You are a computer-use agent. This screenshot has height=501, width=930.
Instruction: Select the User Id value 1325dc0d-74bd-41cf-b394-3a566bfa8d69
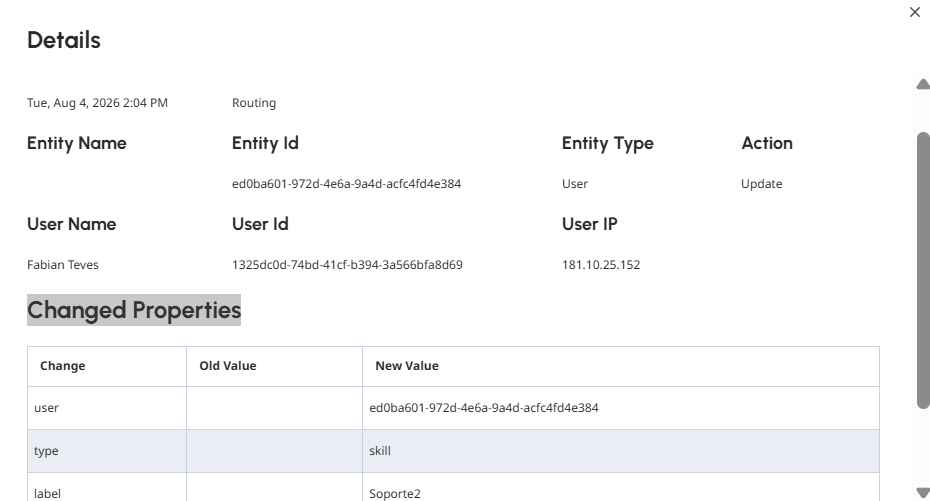click(347, 264)
